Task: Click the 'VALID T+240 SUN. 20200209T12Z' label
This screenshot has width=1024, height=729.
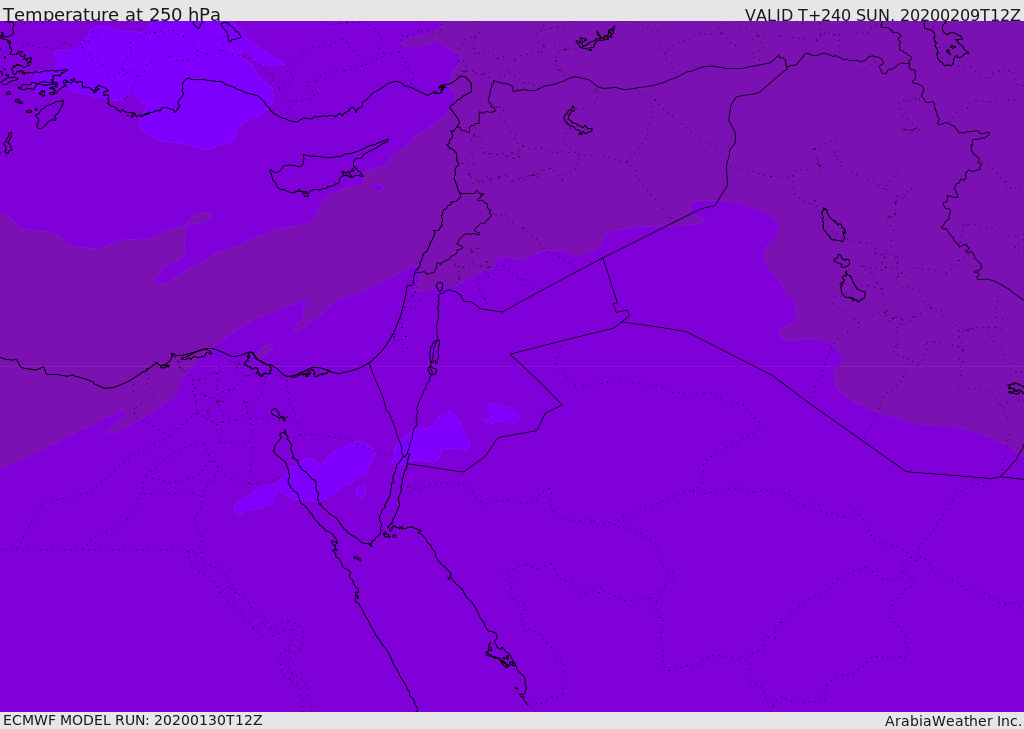Action: pyautogui.click(x=882, y=15)
